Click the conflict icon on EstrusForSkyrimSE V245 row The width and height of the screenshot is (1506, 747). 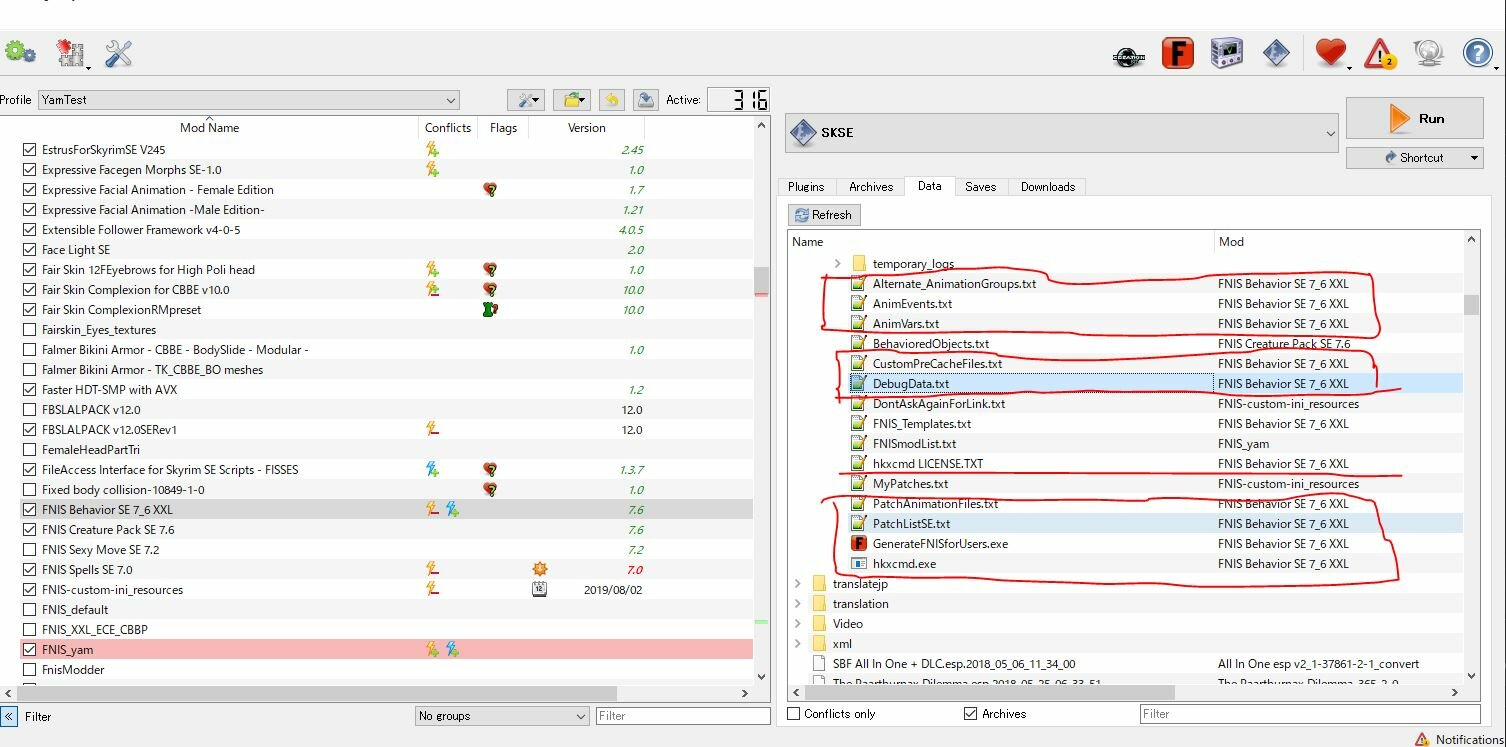tap(432, 149)
